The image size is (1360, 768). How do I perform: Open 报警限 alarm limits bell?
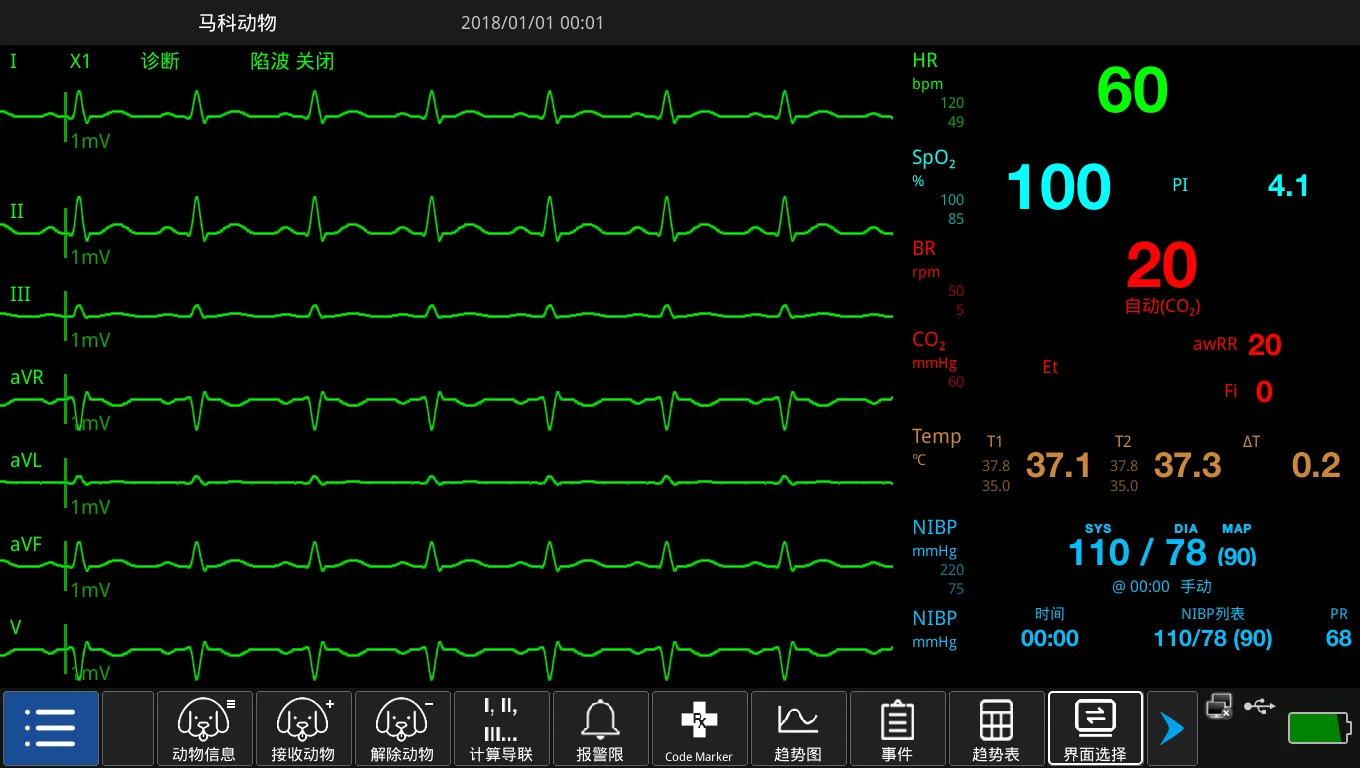[x=600, y=728]
